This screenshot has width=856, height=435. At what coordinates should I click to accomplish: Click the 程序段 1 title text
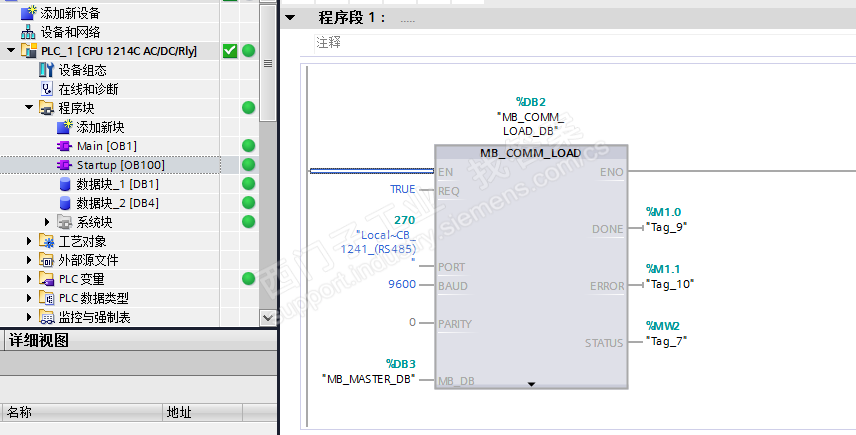pyautogui.click(x=352, y=18)
